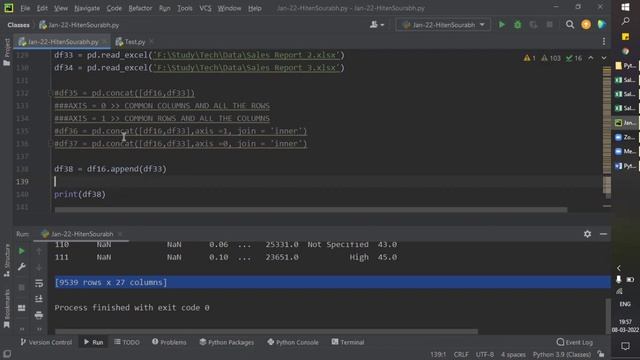Jump to next highlighted error arrow
640x360 pixels.
tap(604, 58)
